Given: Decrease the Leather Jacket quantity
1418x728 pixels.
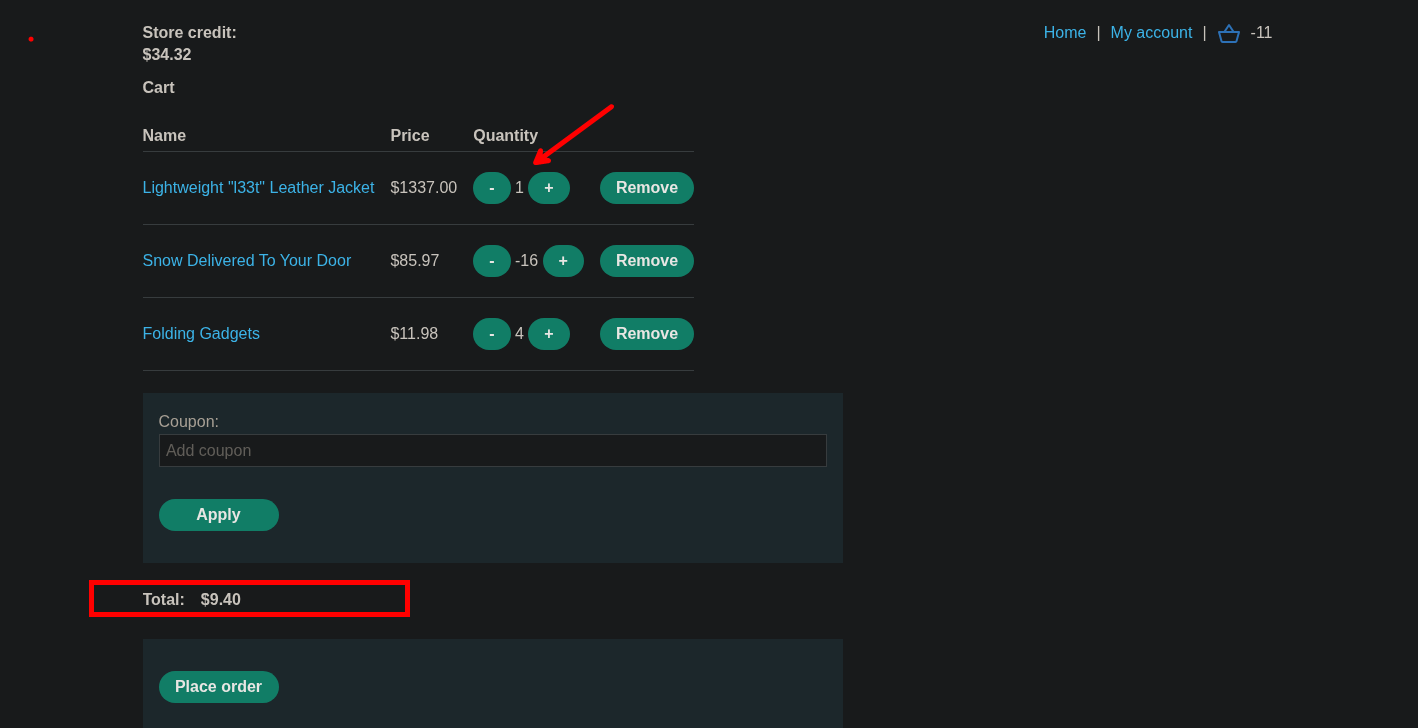Looking at the screenshot, I should click(x=491, y=188).
